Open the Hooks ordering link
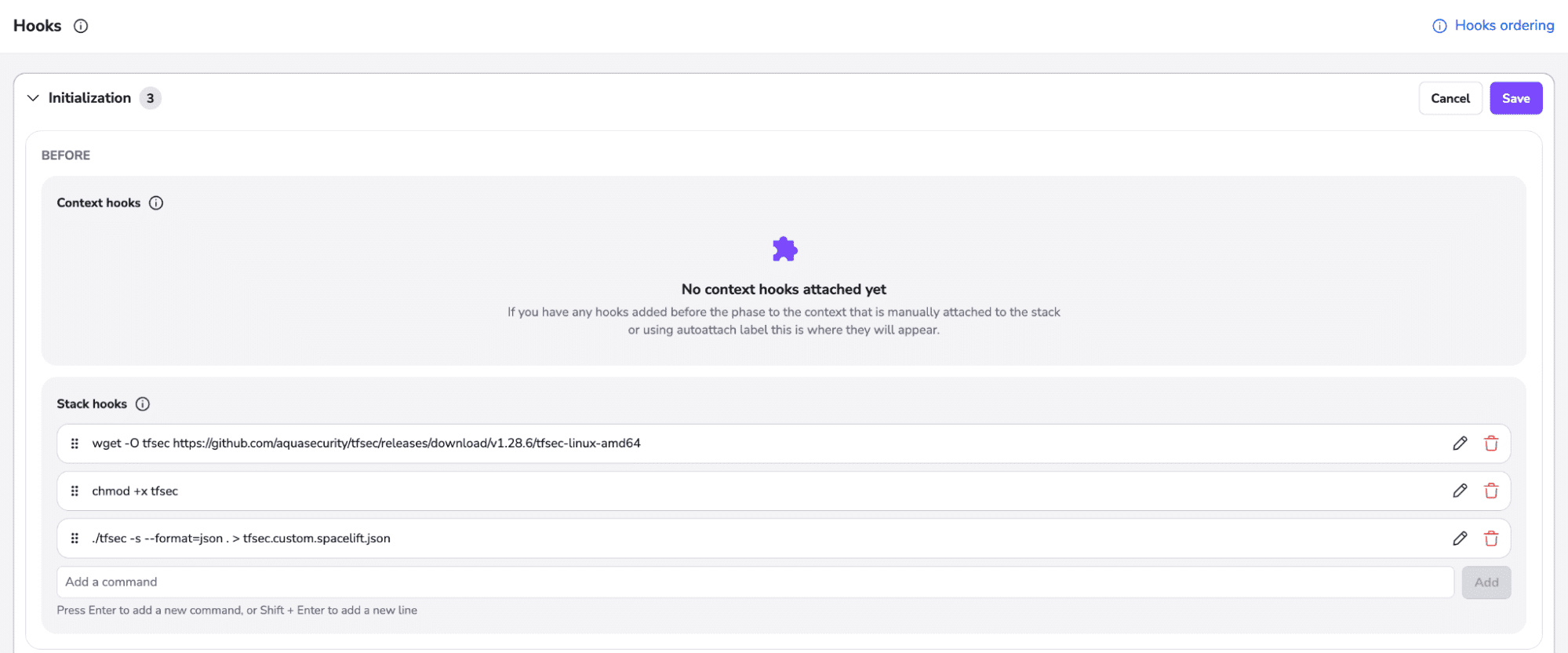The image size is (1568, 653). click(1504, 25)
